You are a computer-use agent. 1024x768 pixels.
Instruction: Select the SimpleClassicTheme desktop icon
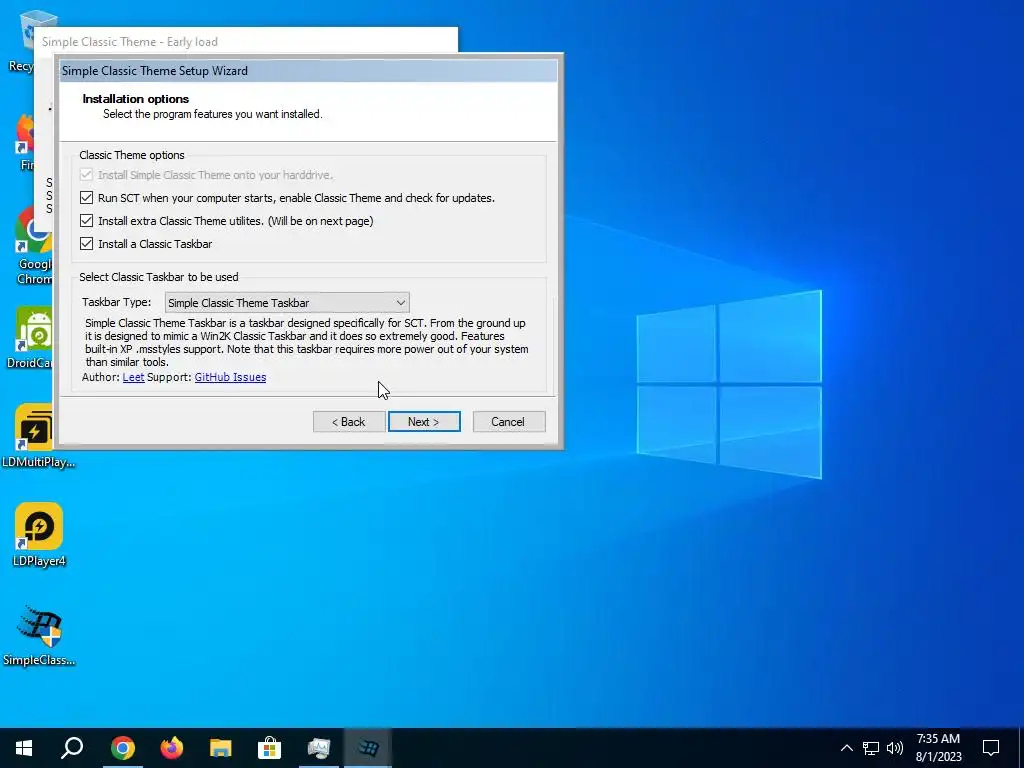point(39,635)
